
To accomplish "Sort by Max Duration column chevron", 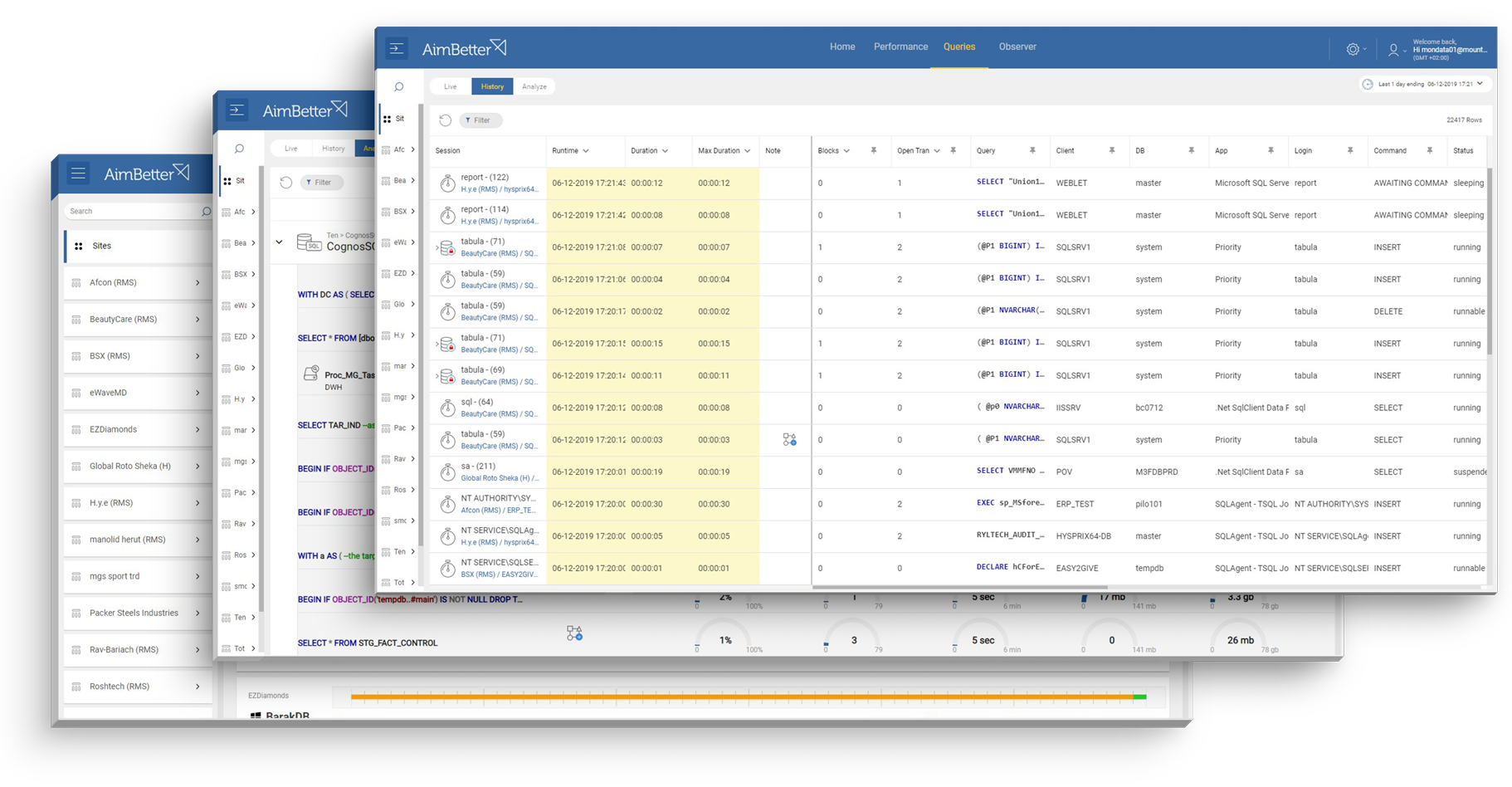I will click(747, 151).
